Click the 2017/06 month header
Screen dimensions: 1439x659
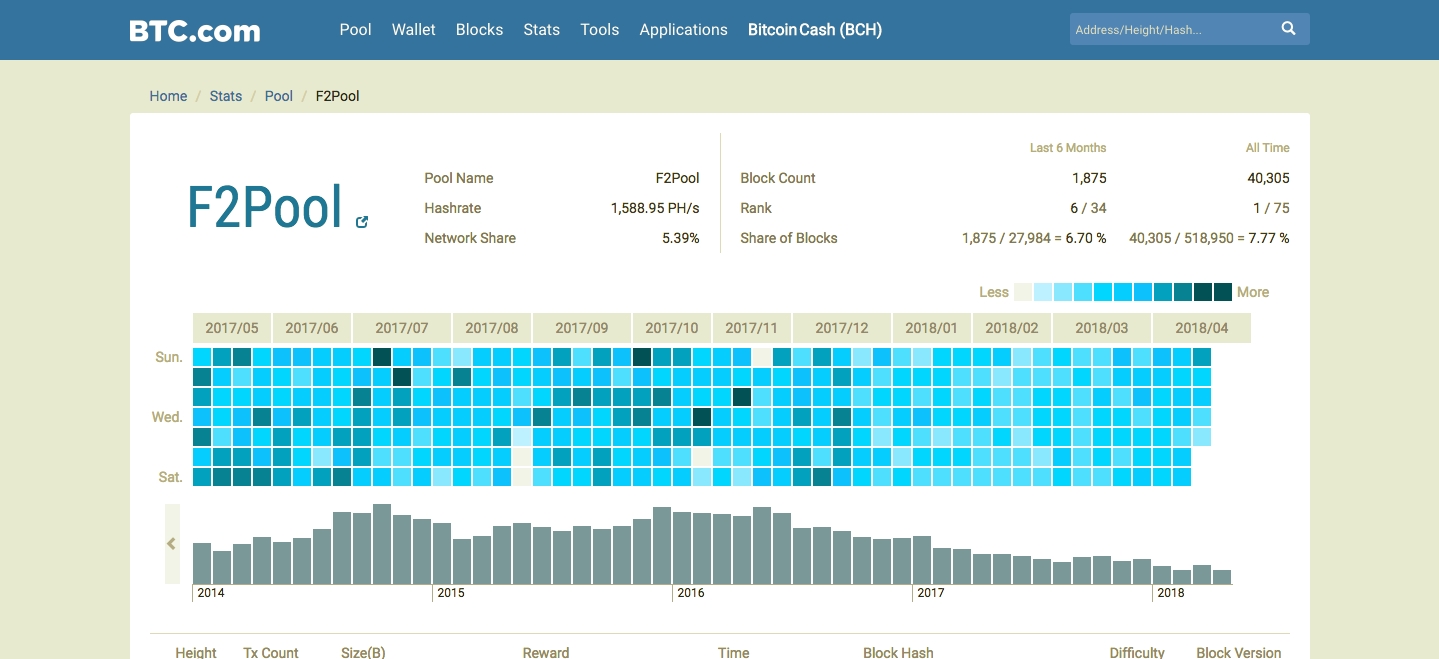(312, 328)
